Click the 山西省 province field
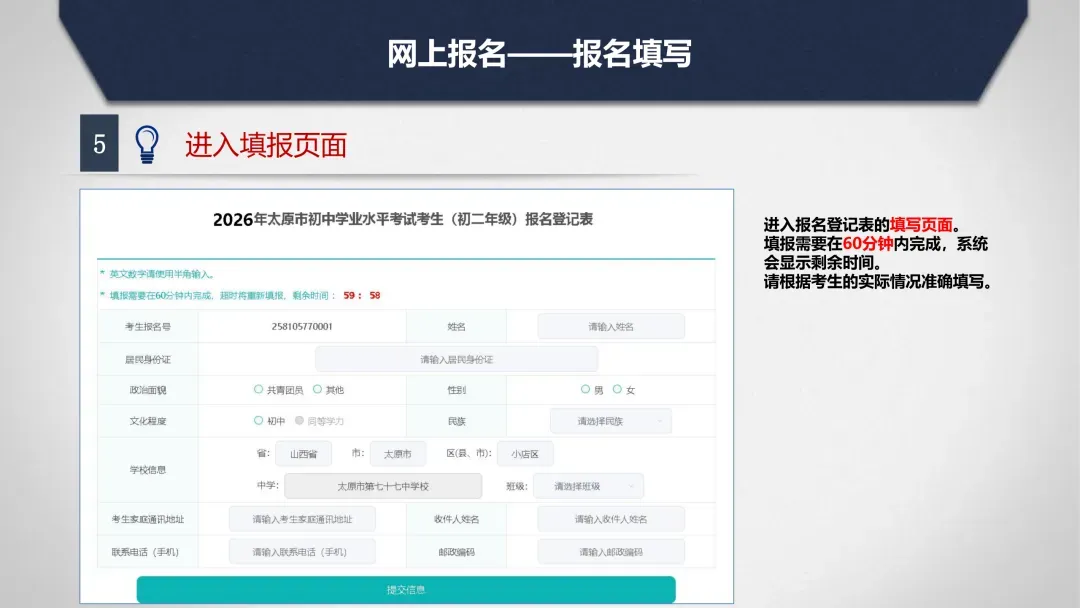Image resolution: width=1080 pixels, height=608 pixels. point(303,454)
